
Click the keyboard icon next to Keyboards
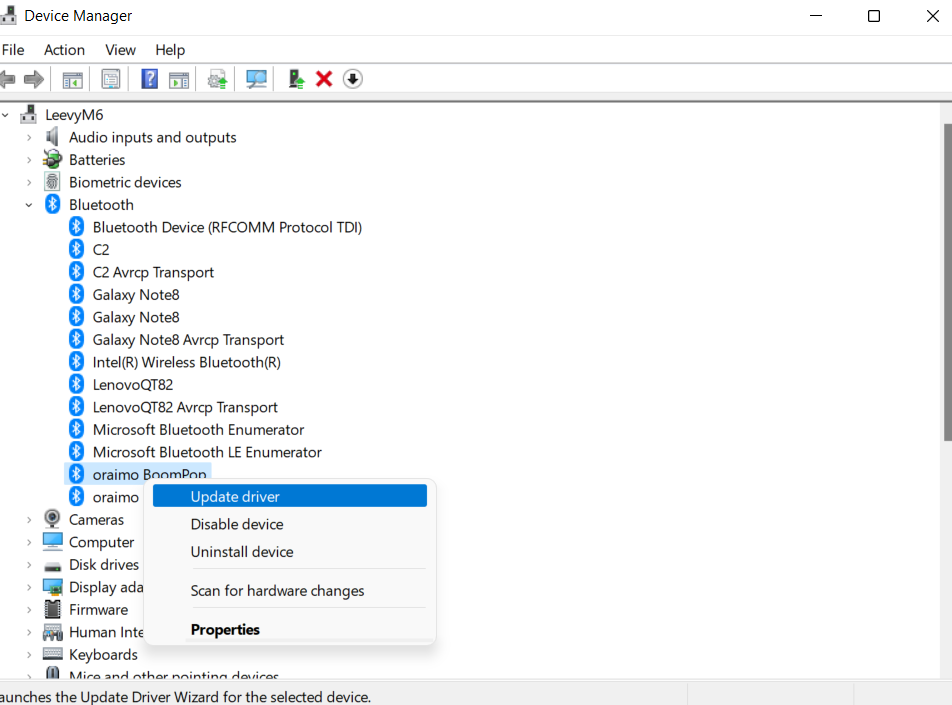coord(53,654)
